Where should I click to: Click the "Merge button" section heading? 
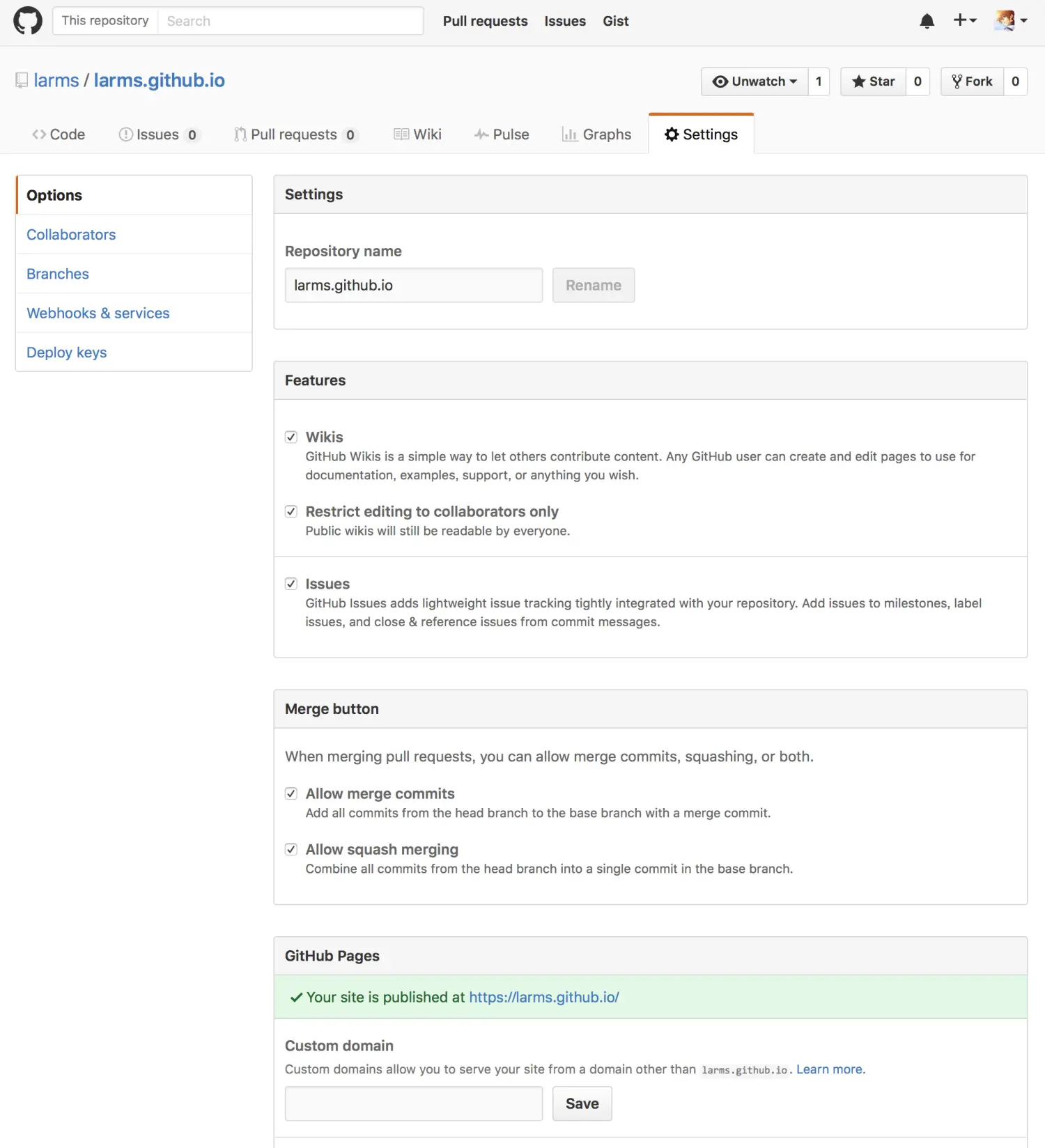[x=332, y=709]
